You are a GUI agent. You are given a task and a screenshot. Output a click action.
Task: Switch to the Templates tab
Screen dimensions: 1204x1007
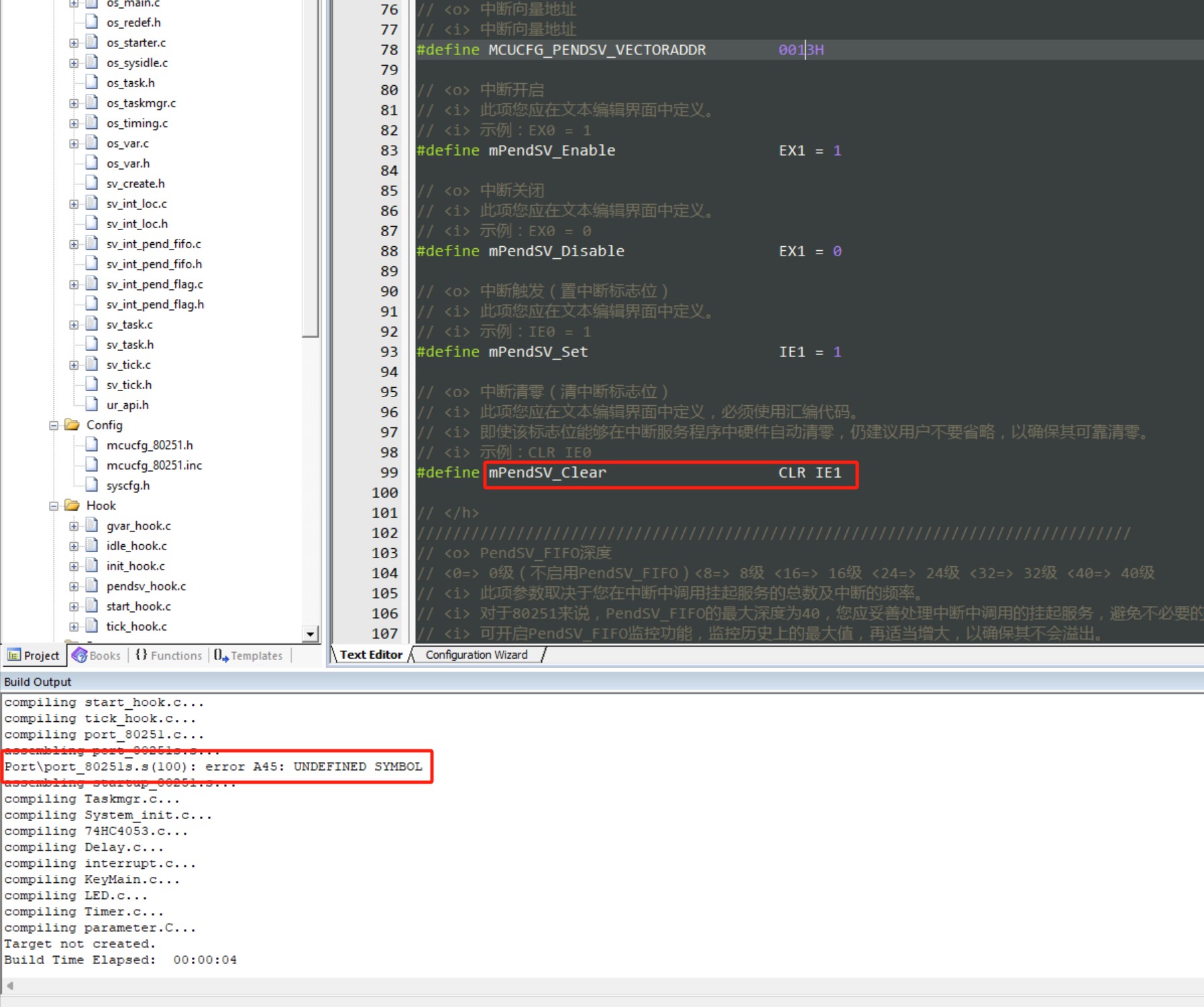(249, 655)
